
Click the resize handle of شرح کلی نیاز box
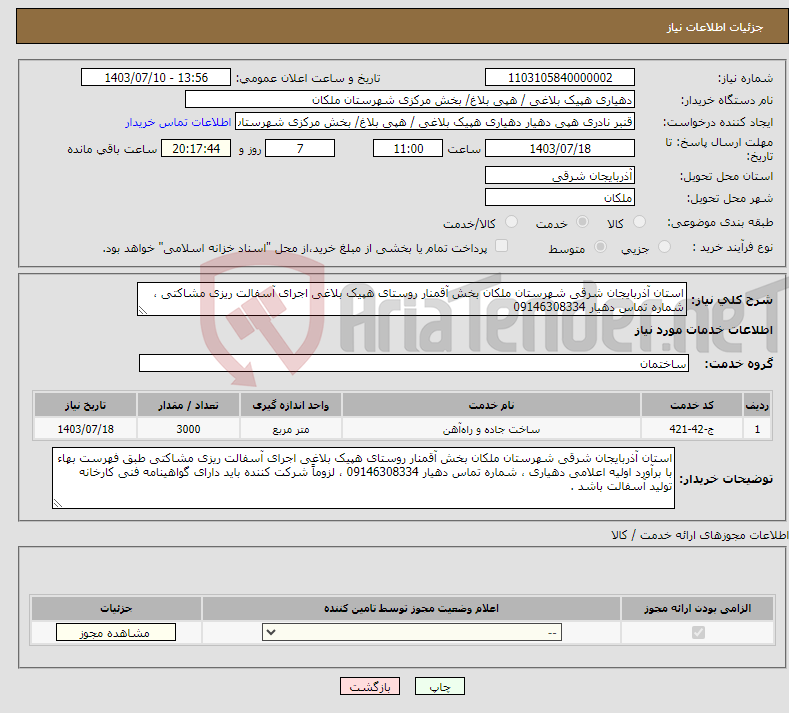pyautogui.click(x=142, y=310)
